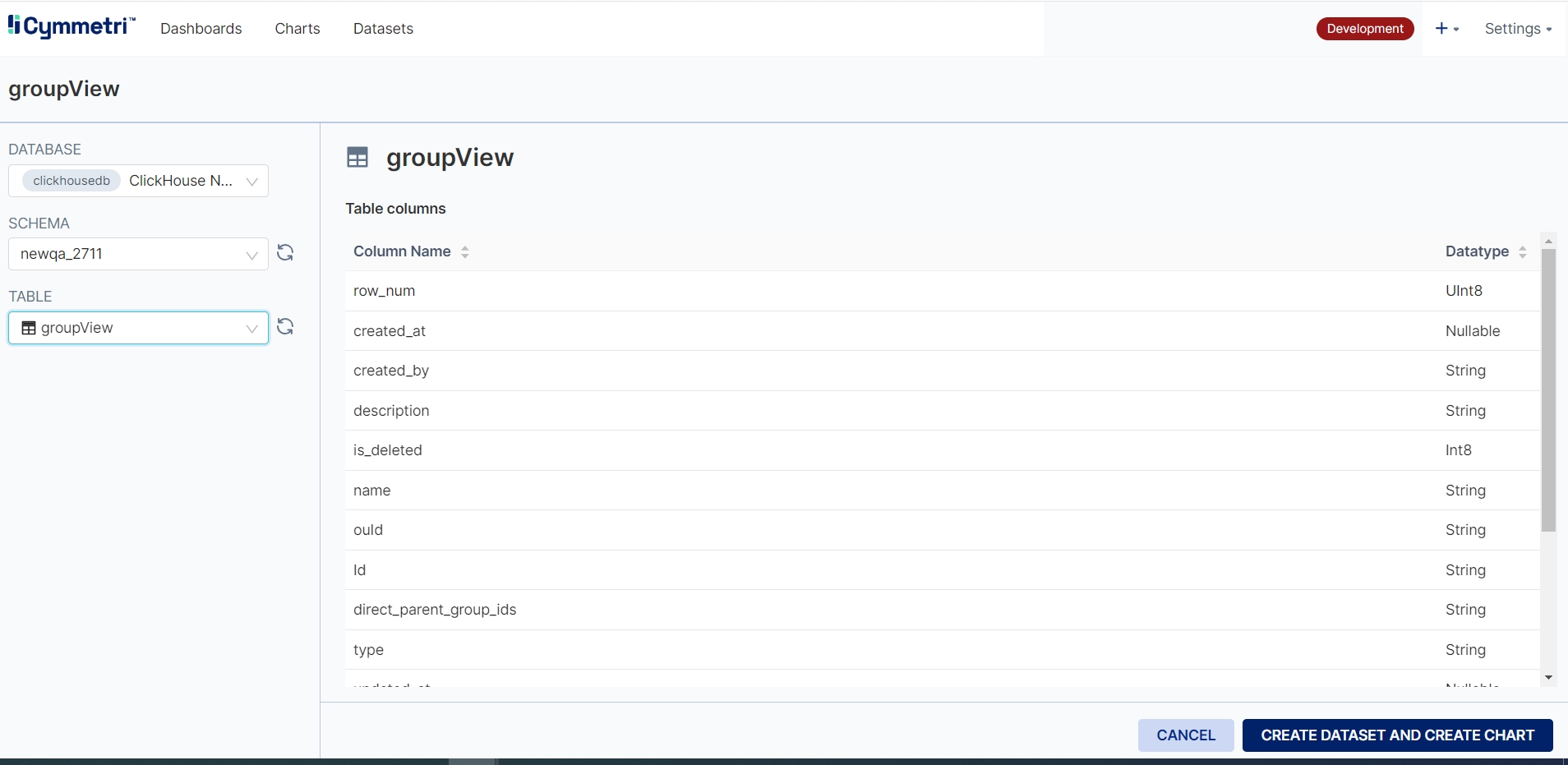Click Create Dataset and Create Chart
This screenshot has width=1568, height=765.
[1397, 735]
